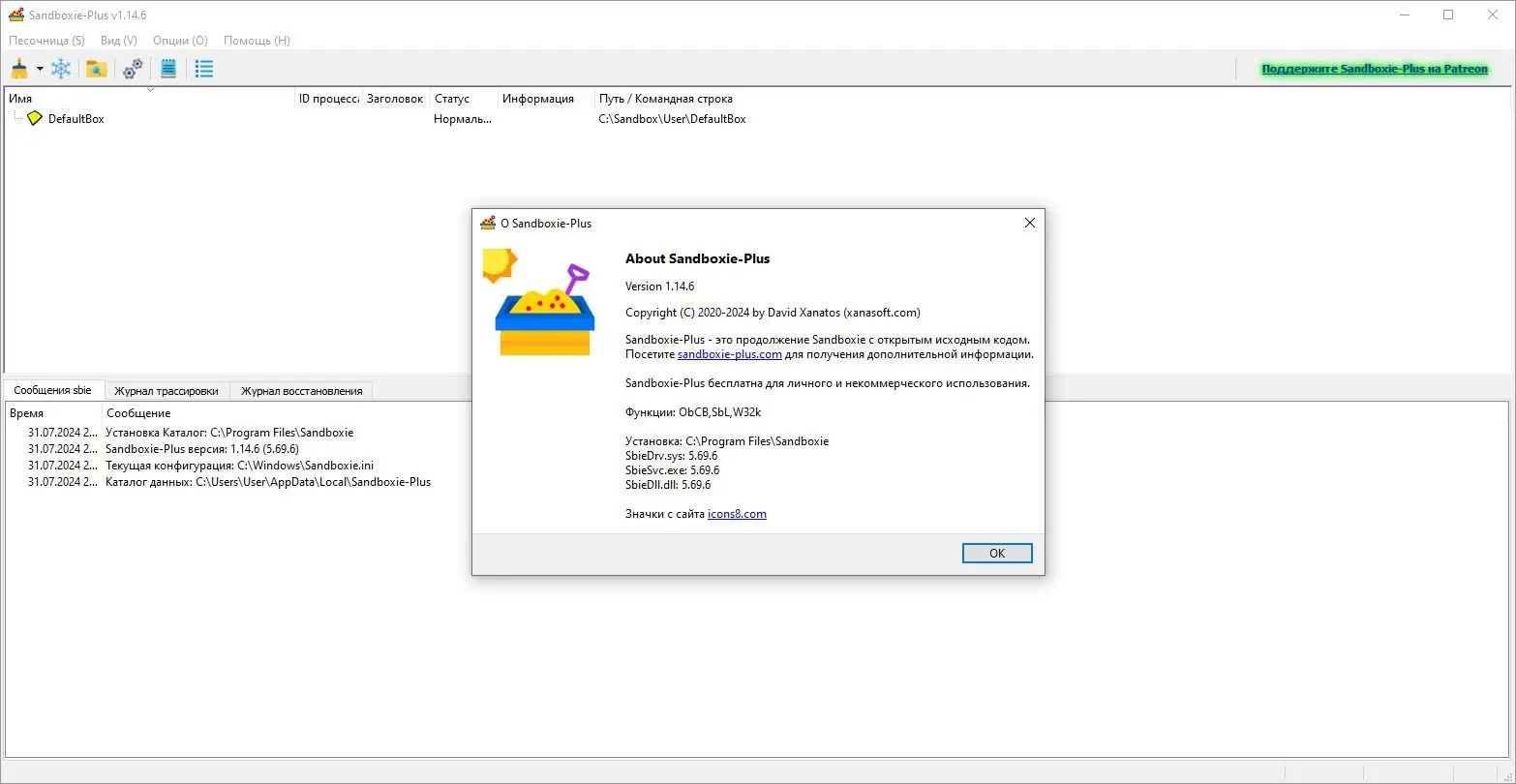Switch to the Журнал трассировки tab
The height and width of the screenshot is (784, 1516).
167,391
